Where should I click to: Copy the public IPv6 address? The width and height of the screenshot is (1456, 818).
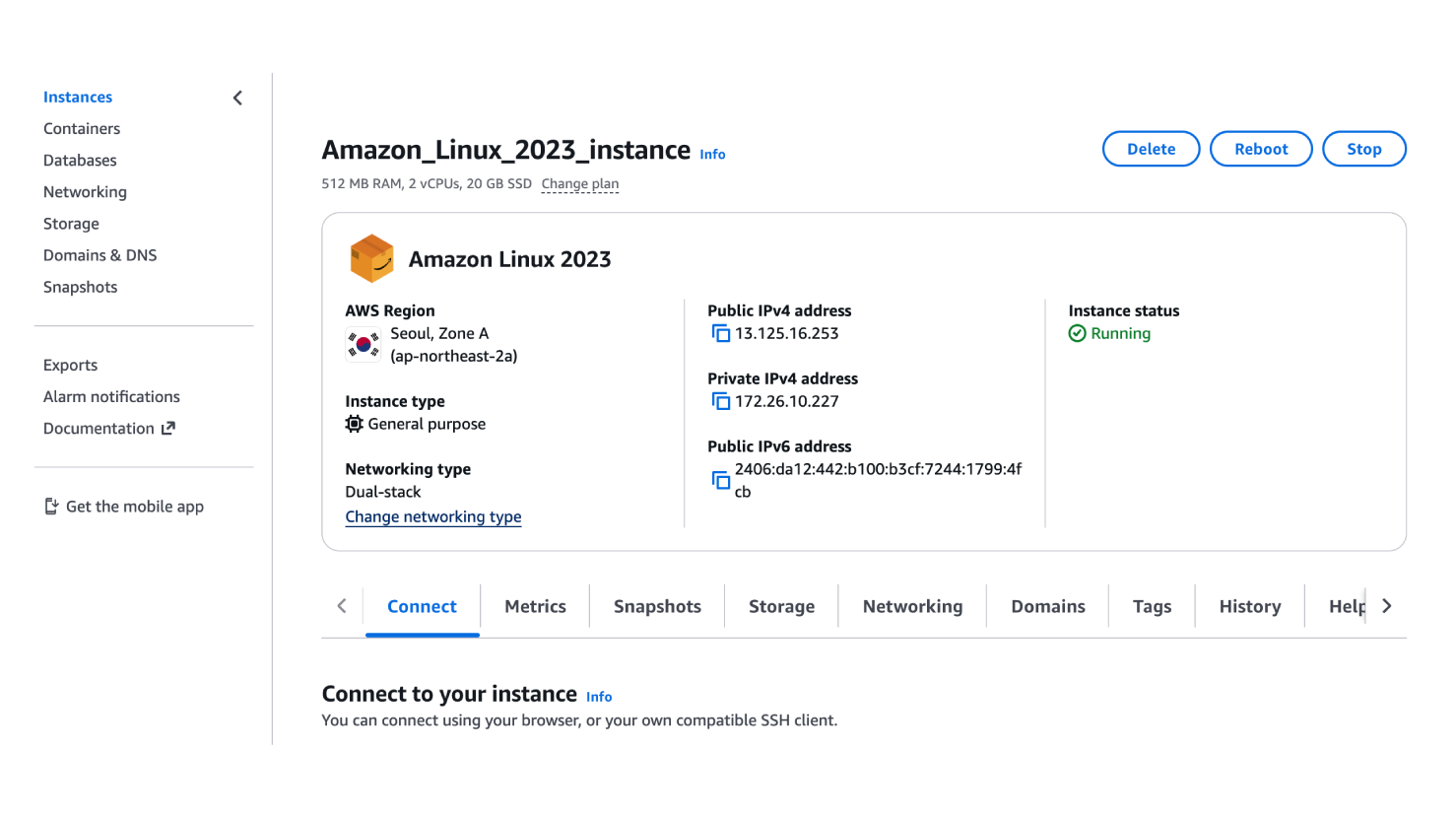click(721, 481)
